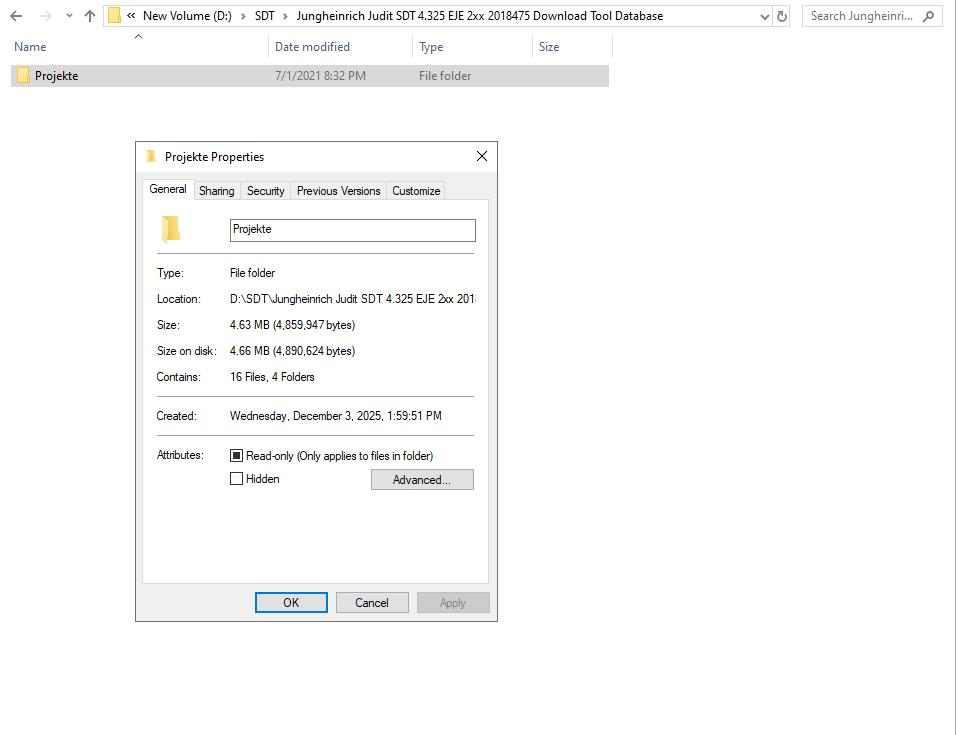Expand hidden path chevrons in address bar
The height and width of the screenshot is (735, 956).
point(130,16)
